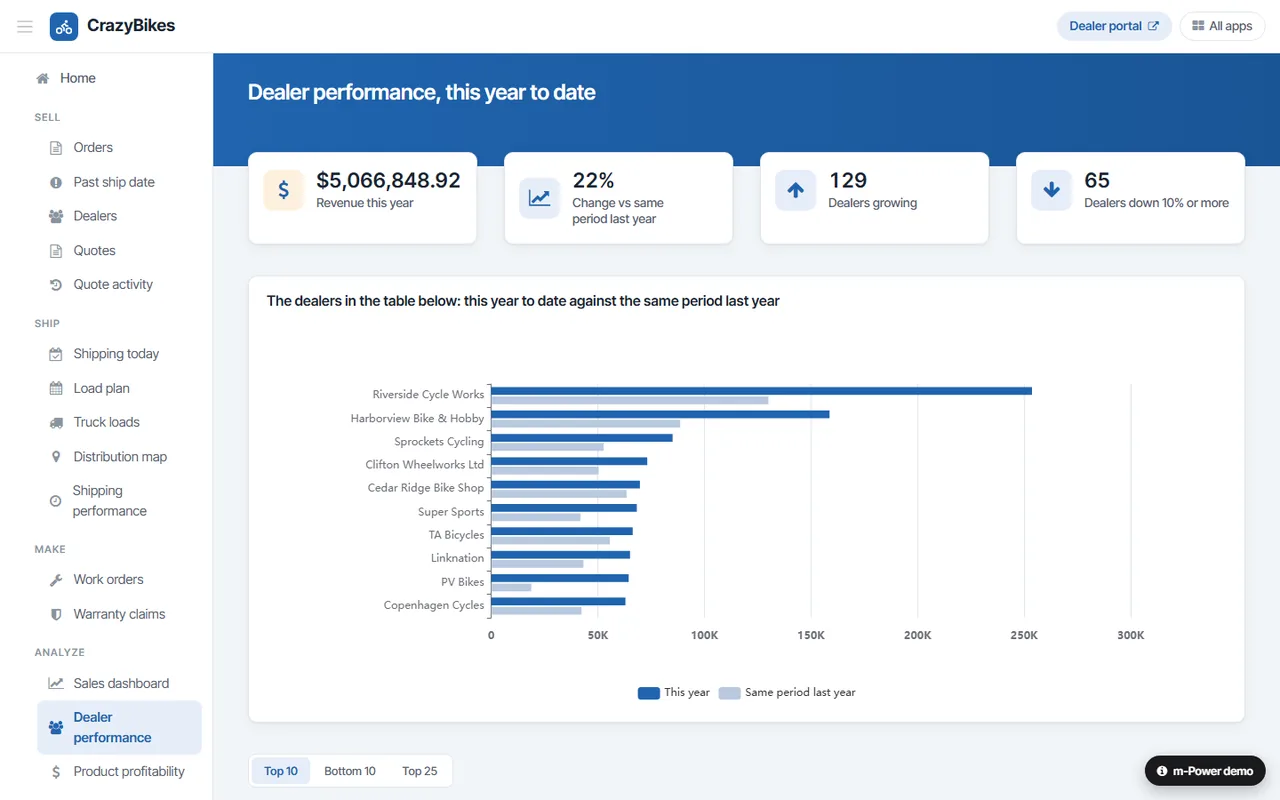Viewport: 1280px width, 800px height.
Task: Open the All apps menu
Action: (1222, 26)
